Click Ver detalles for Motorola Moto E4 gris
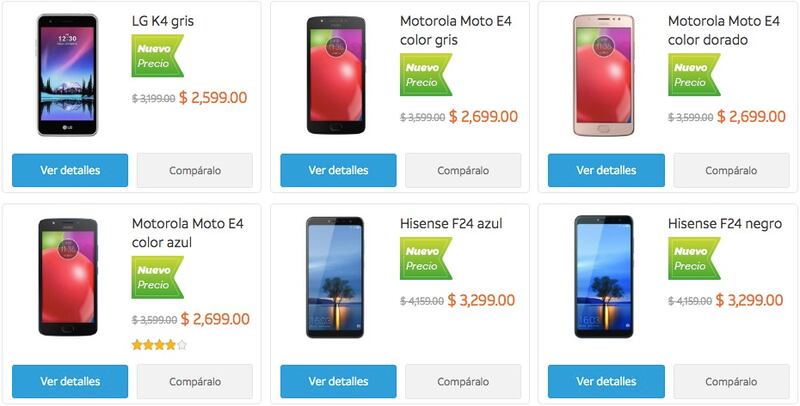This screenshot has height=406, width=800. 338,170
